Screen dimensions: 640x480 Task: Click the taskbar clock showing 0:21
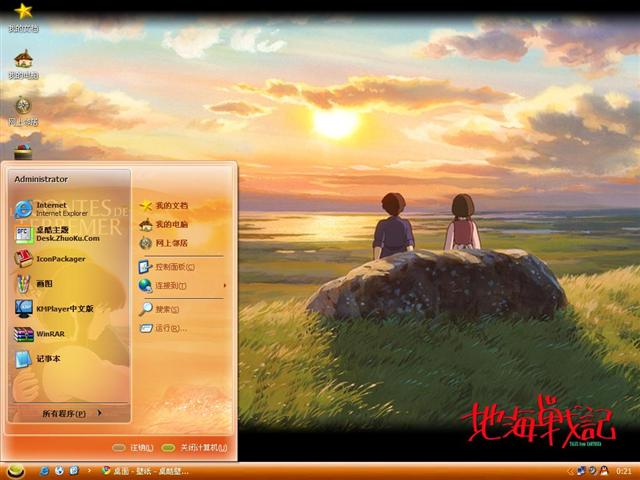624,471
